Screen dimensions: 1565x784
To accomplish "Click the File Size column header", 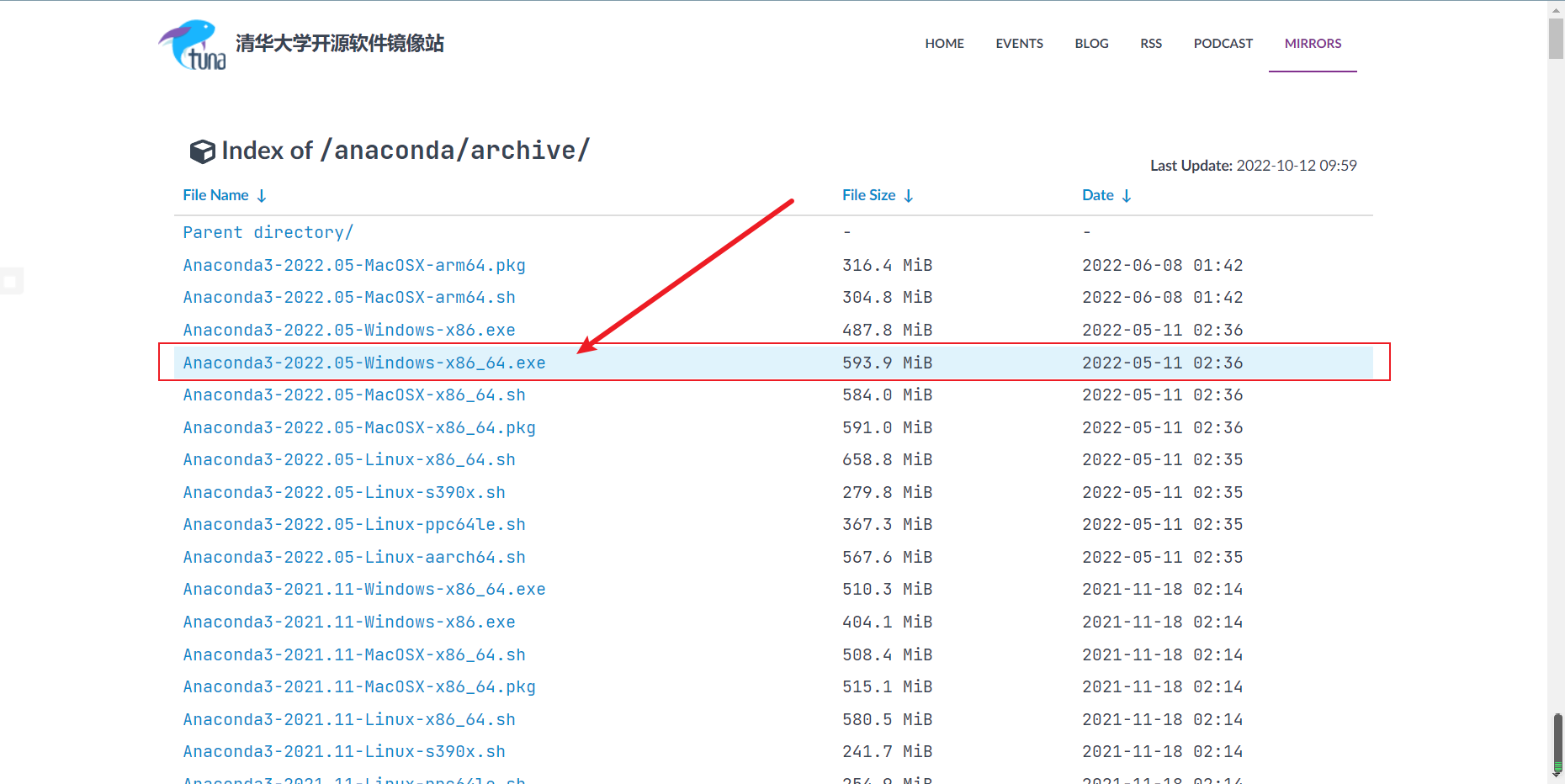I will [868, 195].
